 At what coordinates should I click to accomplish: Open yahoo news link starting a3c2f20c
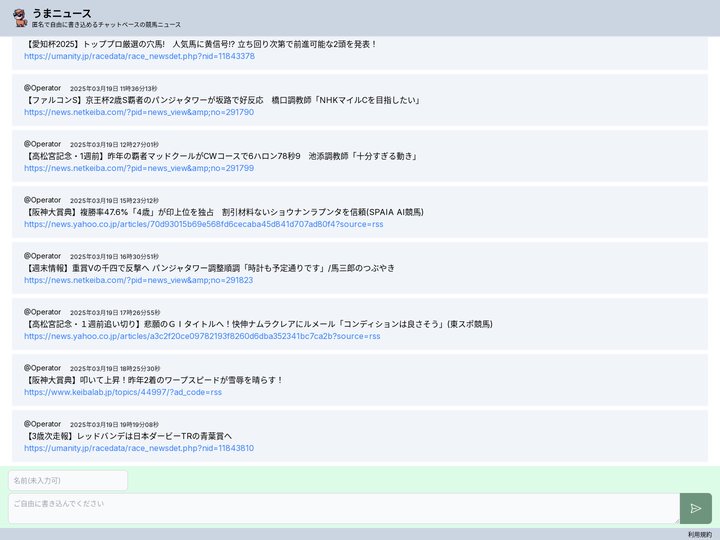tap(202, 336)
